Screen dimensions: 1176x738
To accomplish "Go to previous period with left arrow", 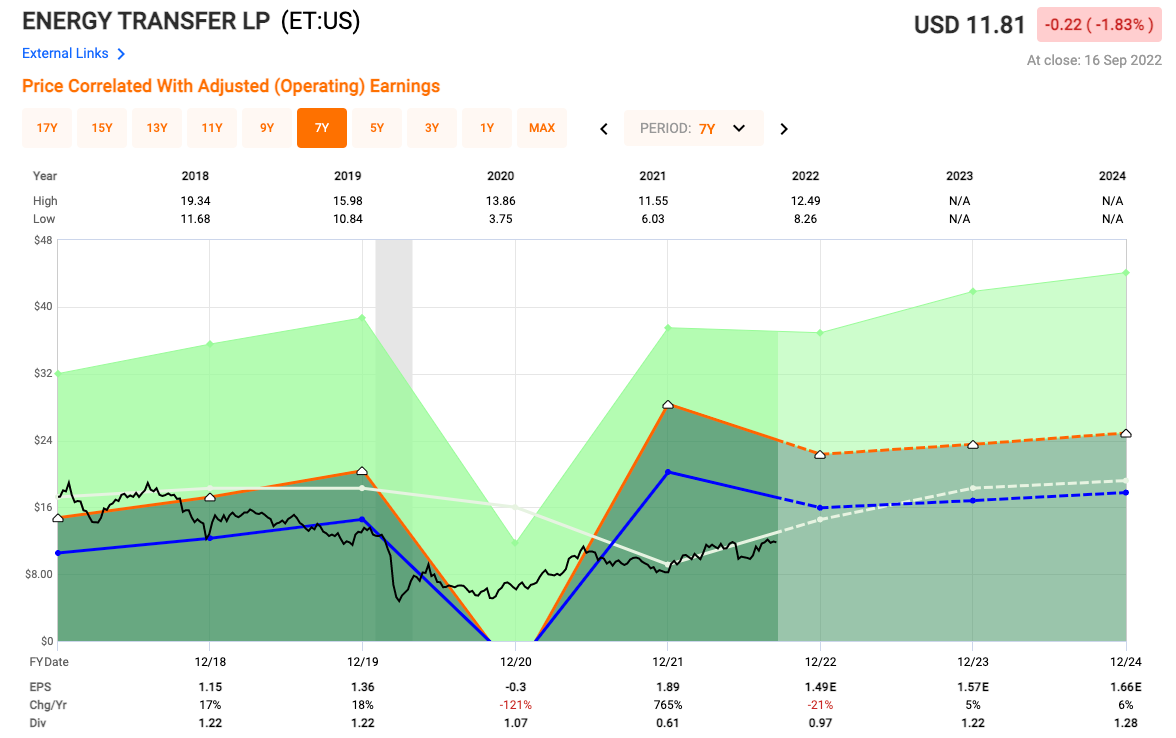I will point(604,129).
